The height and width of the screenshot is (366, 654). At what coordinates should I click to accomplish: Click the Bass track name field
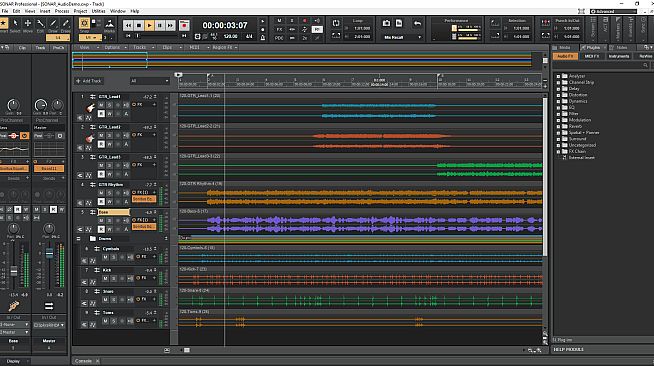coord(113,212)
